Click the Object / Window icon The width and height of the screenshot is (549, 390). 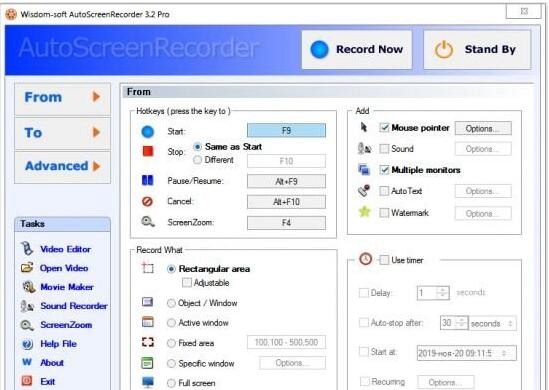[147, 302]
